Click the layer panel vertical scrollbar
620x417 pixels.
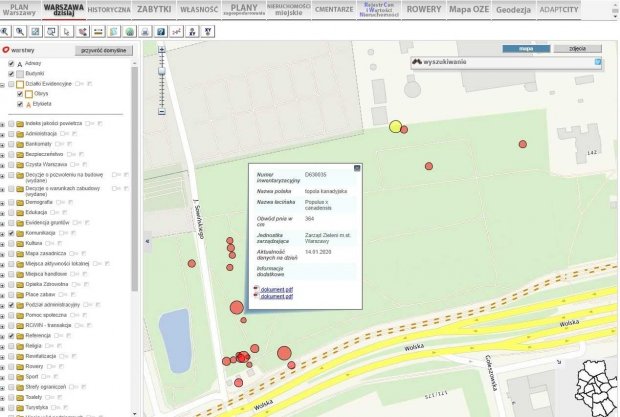[x=134, y=178]
